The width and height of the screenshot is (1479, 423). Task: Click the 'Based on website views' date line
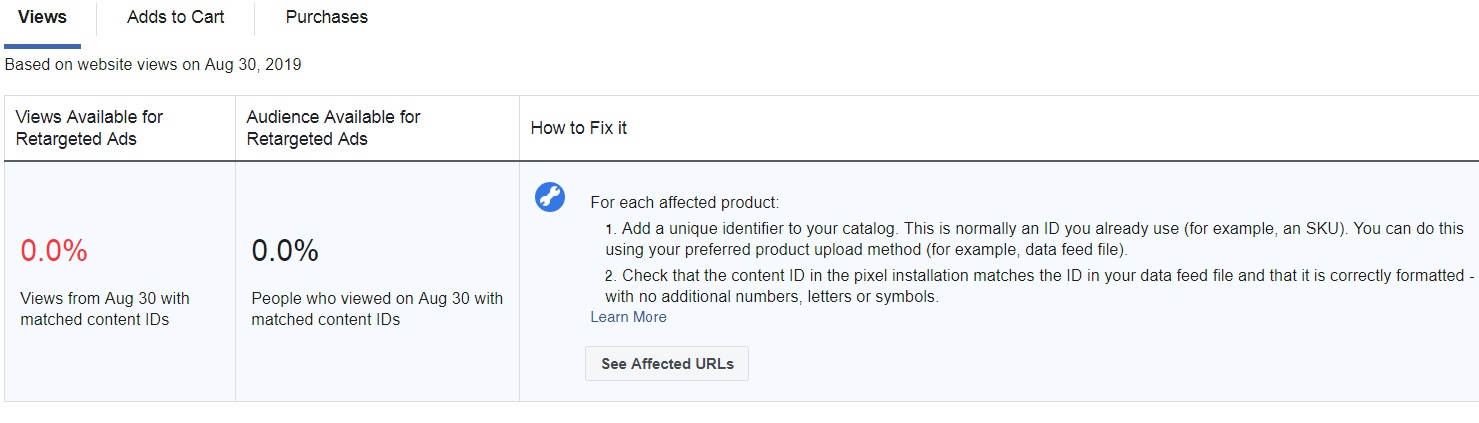pyautogui.click(x=153, y=65)
